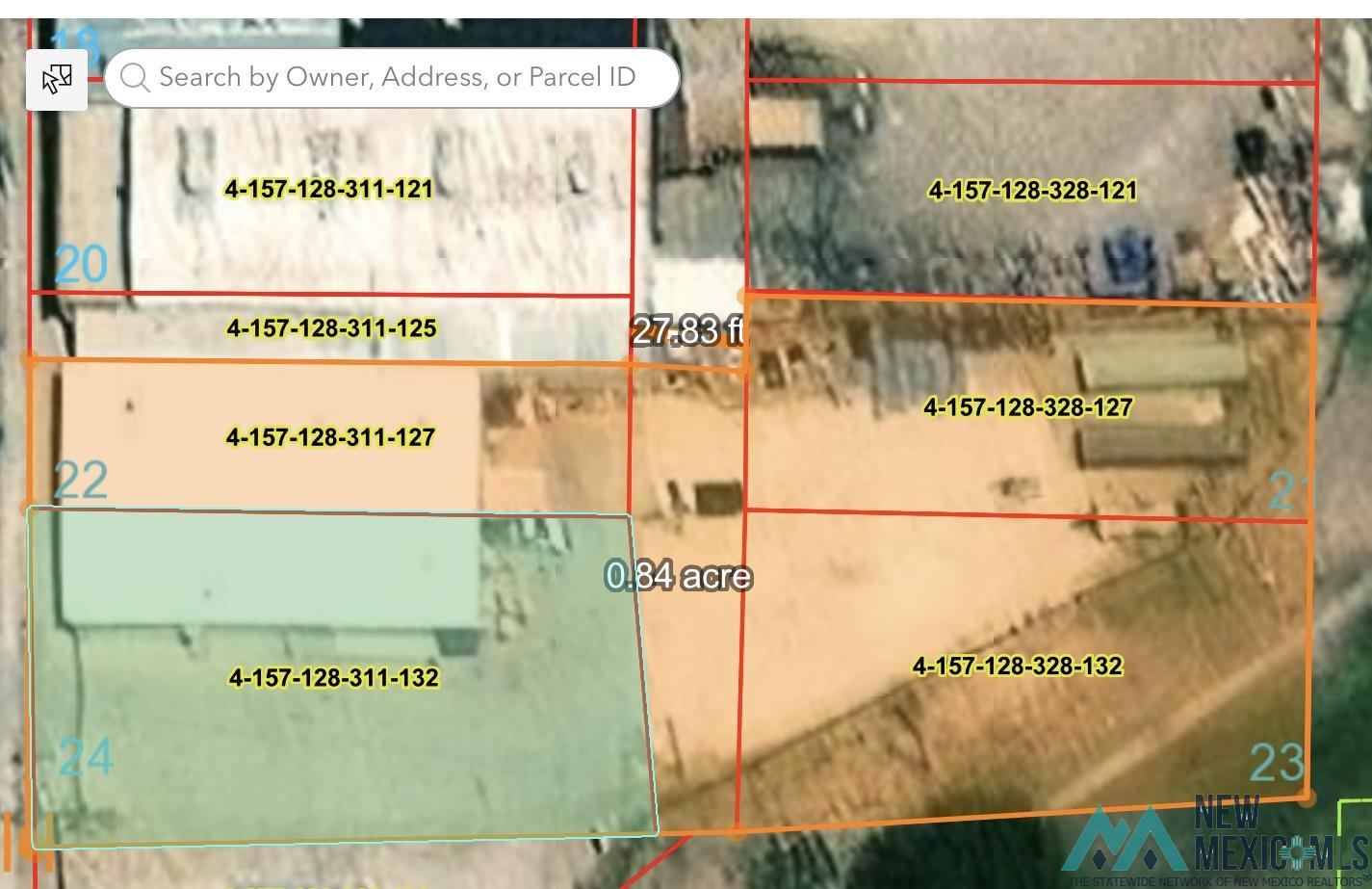Click the 0.84 acre area measurement label
The height and width of the screenshot is (889, 1372).
tap(678, 576)
